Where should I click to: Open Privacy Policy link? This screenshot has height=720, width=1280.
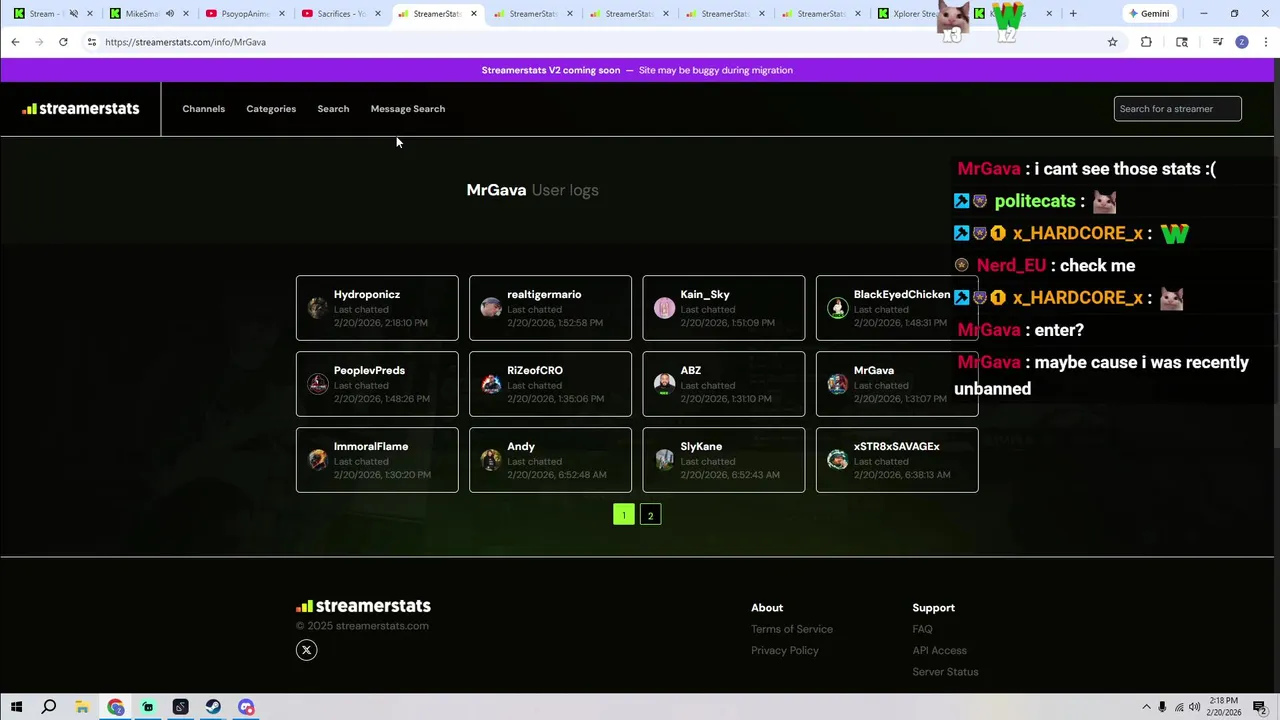tap(785, 650)
